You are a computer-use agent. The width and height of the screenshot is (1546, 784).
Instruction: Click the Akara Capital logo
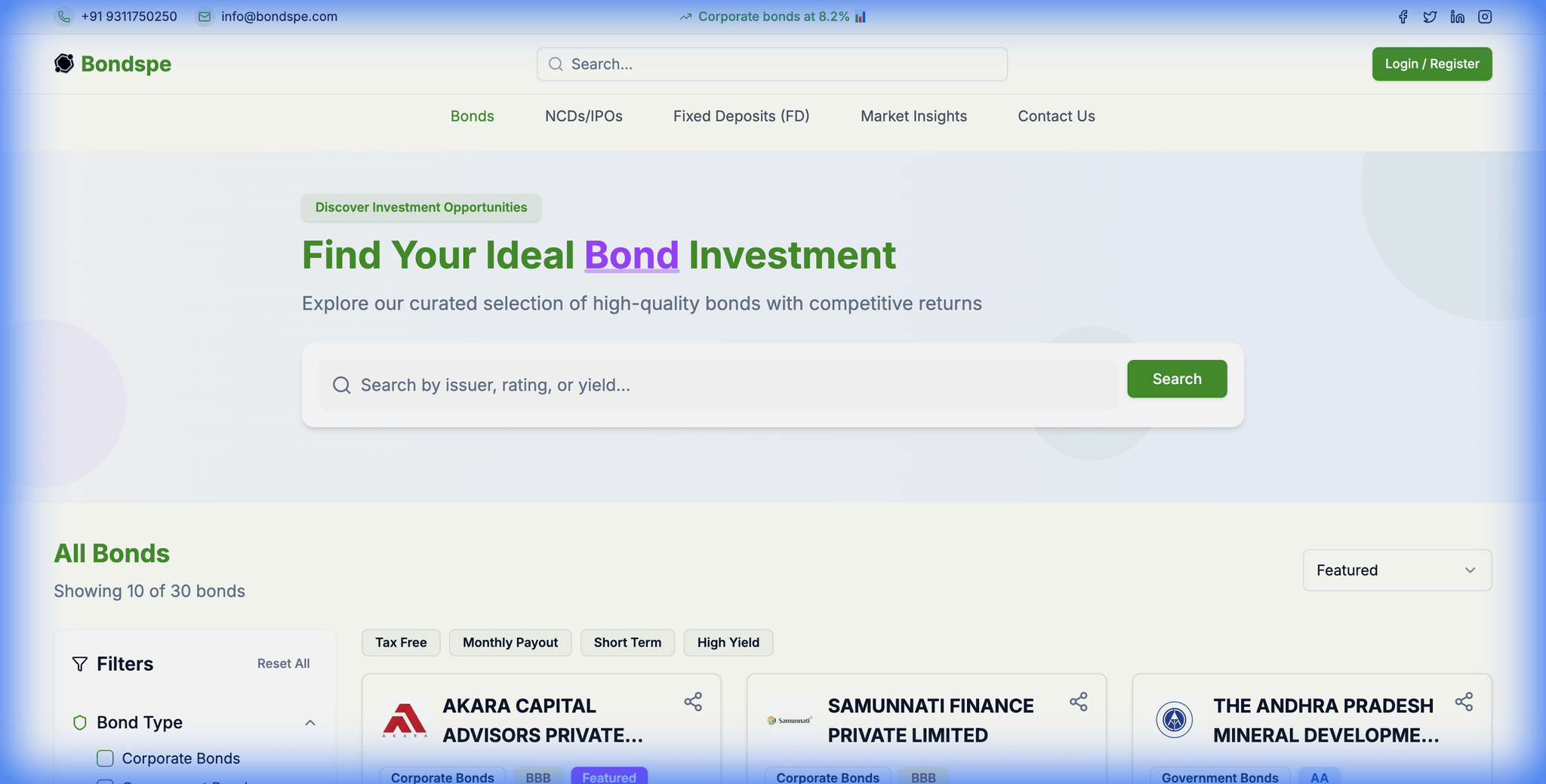click(x=405, y=720)
